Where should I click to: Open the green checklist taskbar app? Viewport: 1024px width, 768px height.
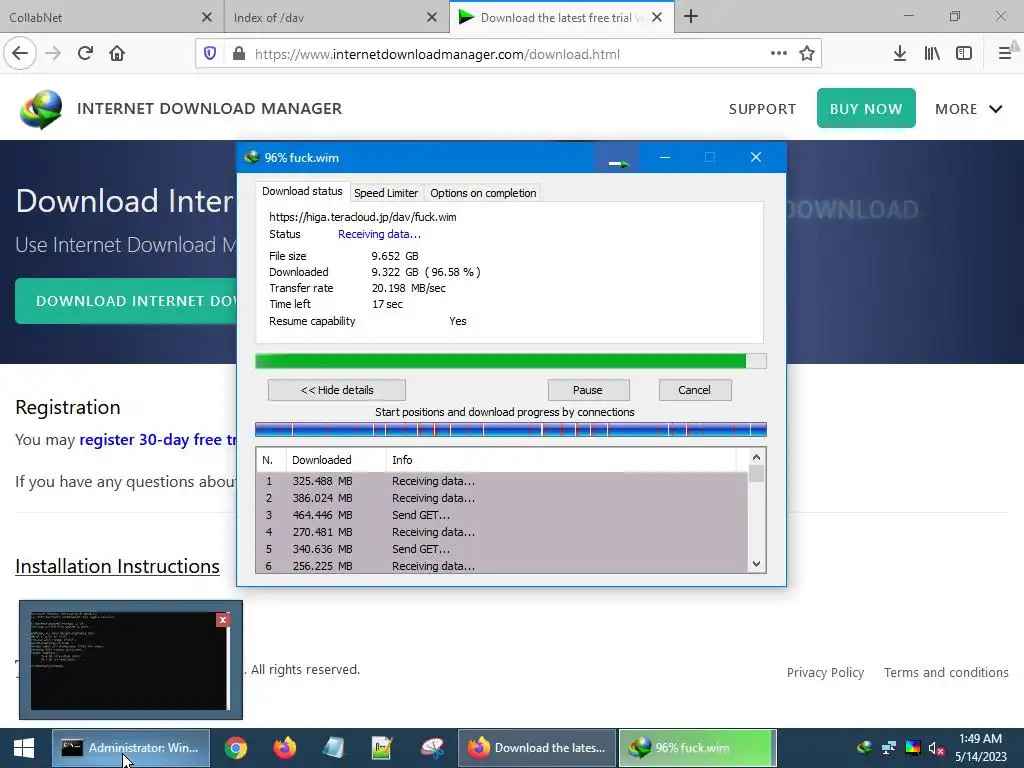(x=382, y=748)
